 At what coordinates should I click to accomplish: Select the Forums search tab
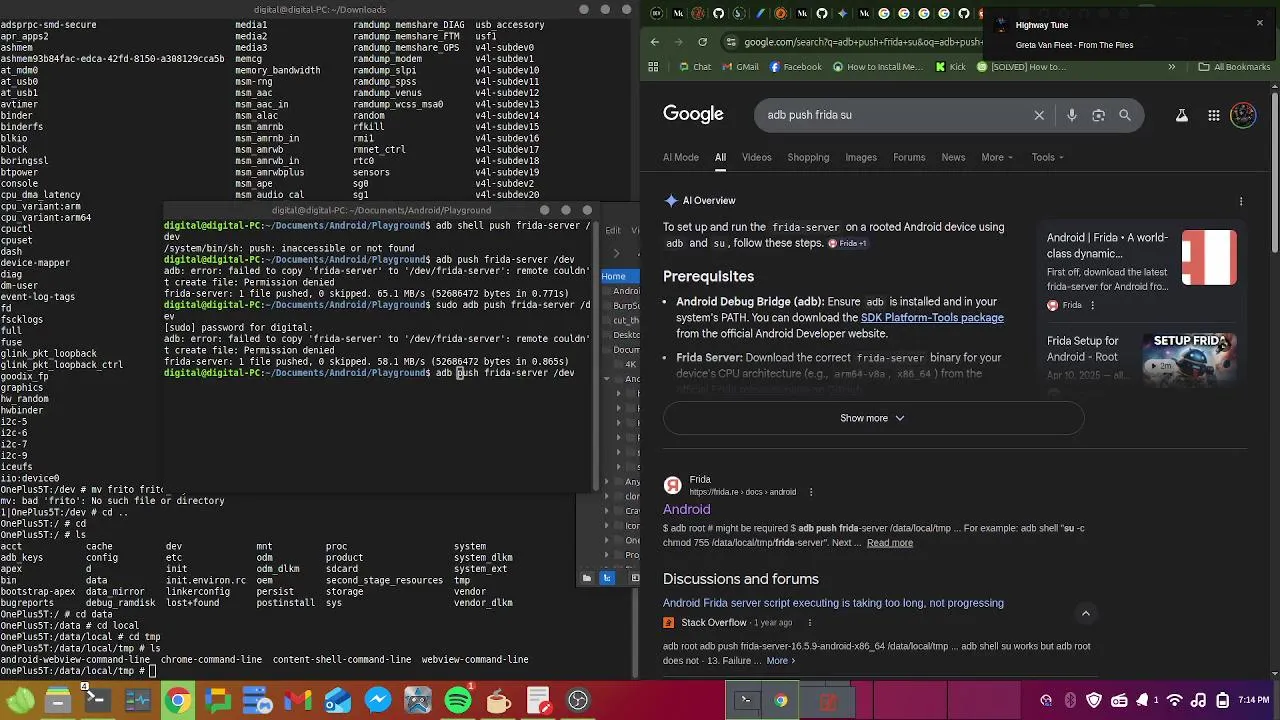(909, 157)
